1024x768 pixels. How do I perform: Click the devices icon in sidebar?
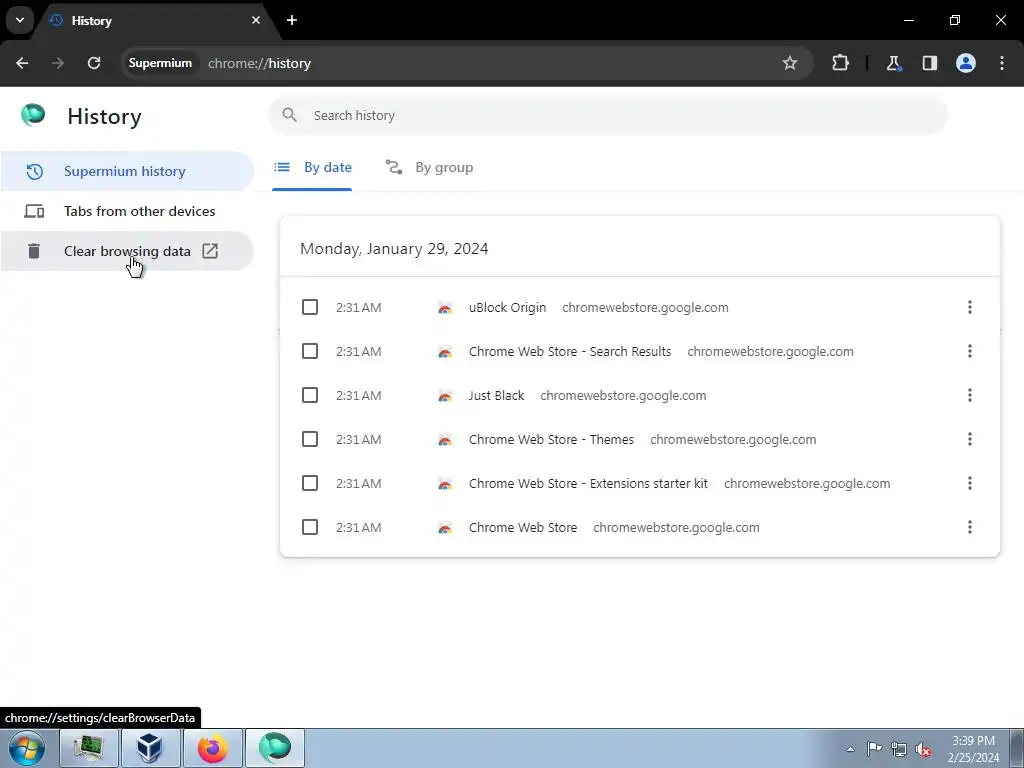(x=34, y=211)
